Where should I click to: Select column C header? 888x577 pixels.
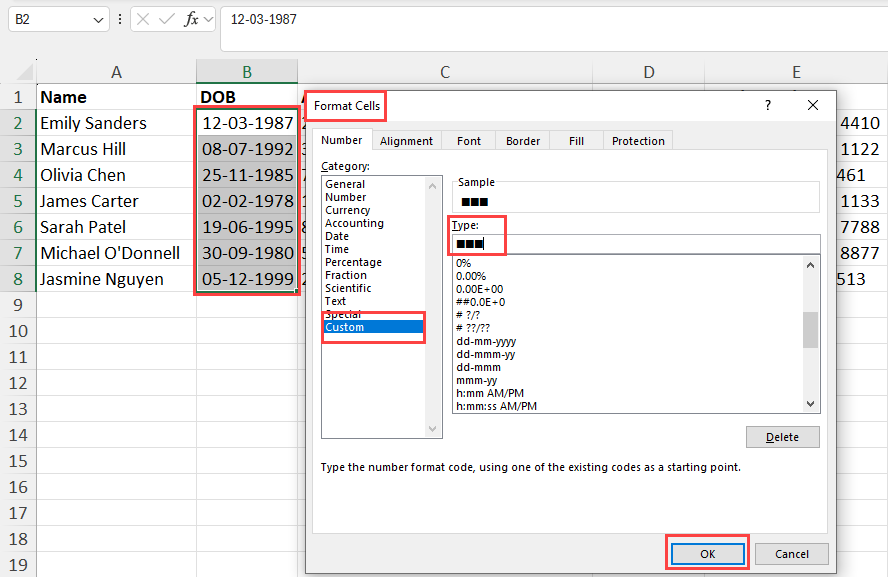click(x=445, y=72)
